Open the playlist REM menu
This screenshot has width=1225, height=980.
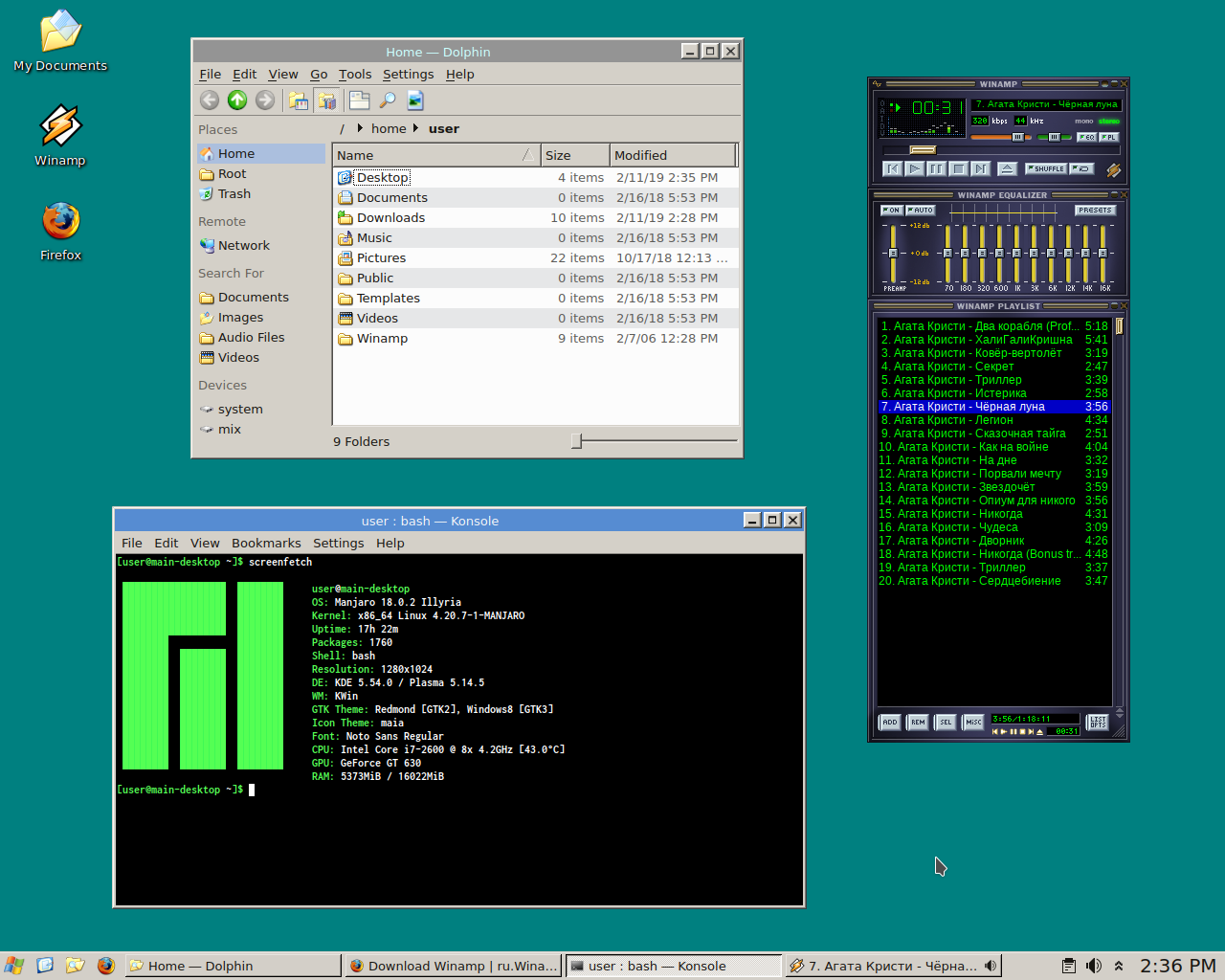(918, 723)
